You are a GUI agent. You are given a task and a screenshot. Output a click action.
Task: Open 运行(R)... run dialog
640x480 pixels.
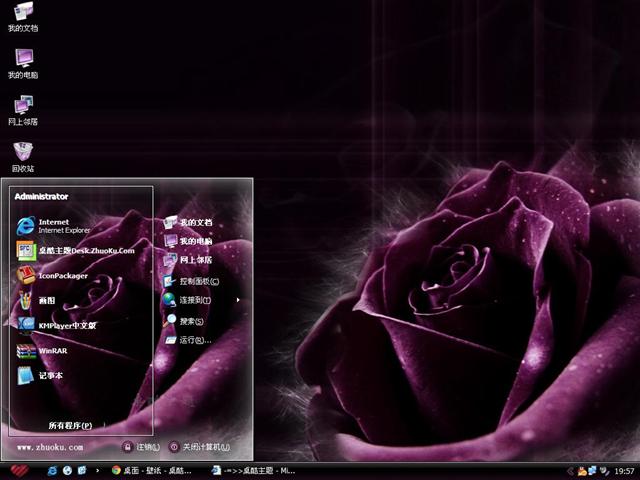[187, 340]
